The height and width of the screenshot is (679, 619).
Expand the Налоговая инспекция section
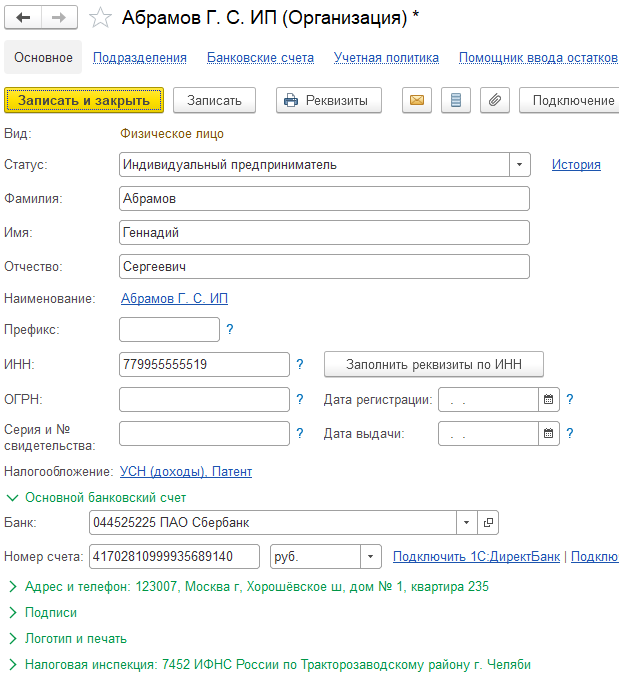13,665
